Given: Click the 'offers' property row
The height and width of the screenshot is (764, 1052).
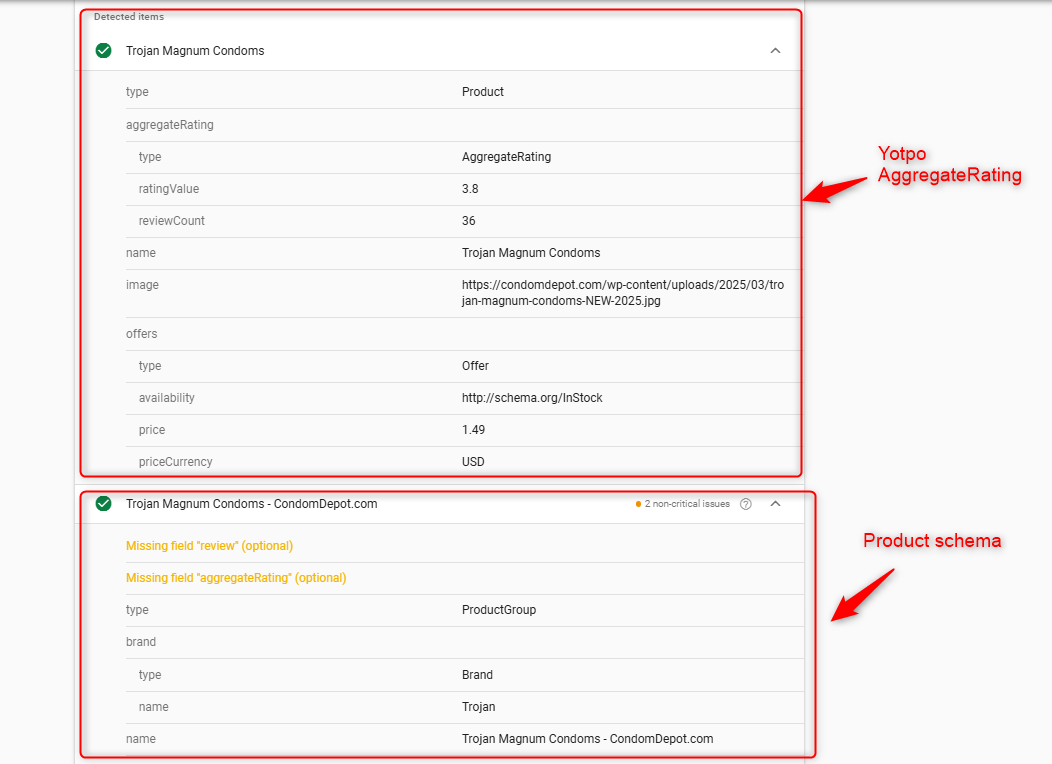Looking at the screenshot, I should (463, 334).
